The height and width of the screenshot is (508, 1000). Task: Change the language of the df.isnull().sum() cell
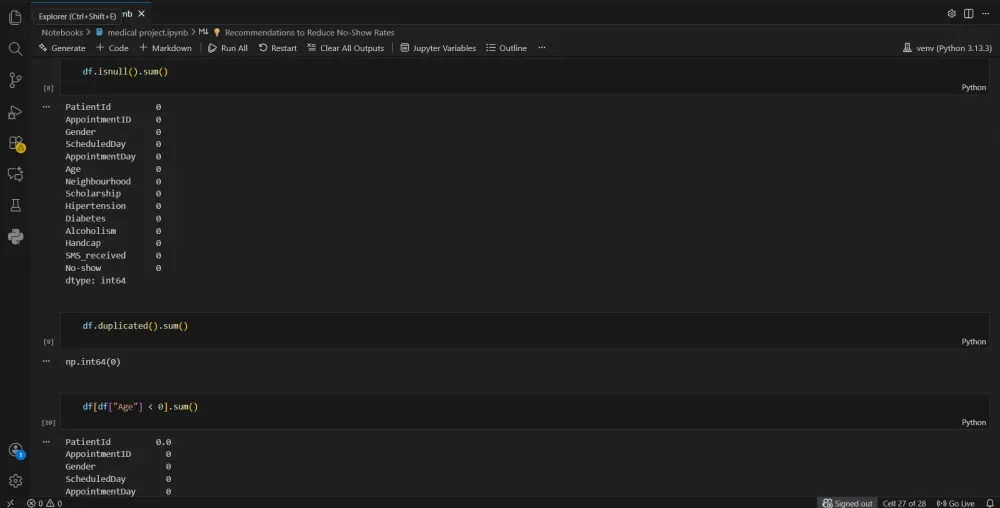coord(973,87)
